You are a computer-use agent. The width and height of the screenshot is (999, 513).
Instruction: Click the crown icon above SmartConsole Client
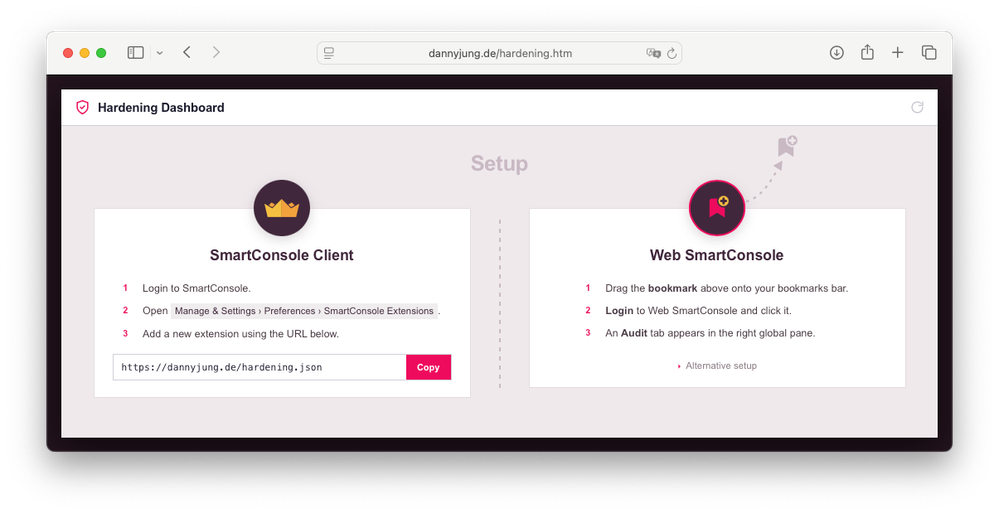(x=282, y=208)
